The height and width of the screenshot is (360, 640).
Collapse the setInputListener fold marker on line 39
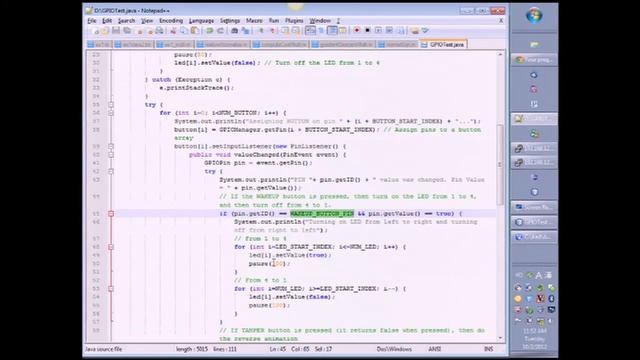(x=111, y=147)
